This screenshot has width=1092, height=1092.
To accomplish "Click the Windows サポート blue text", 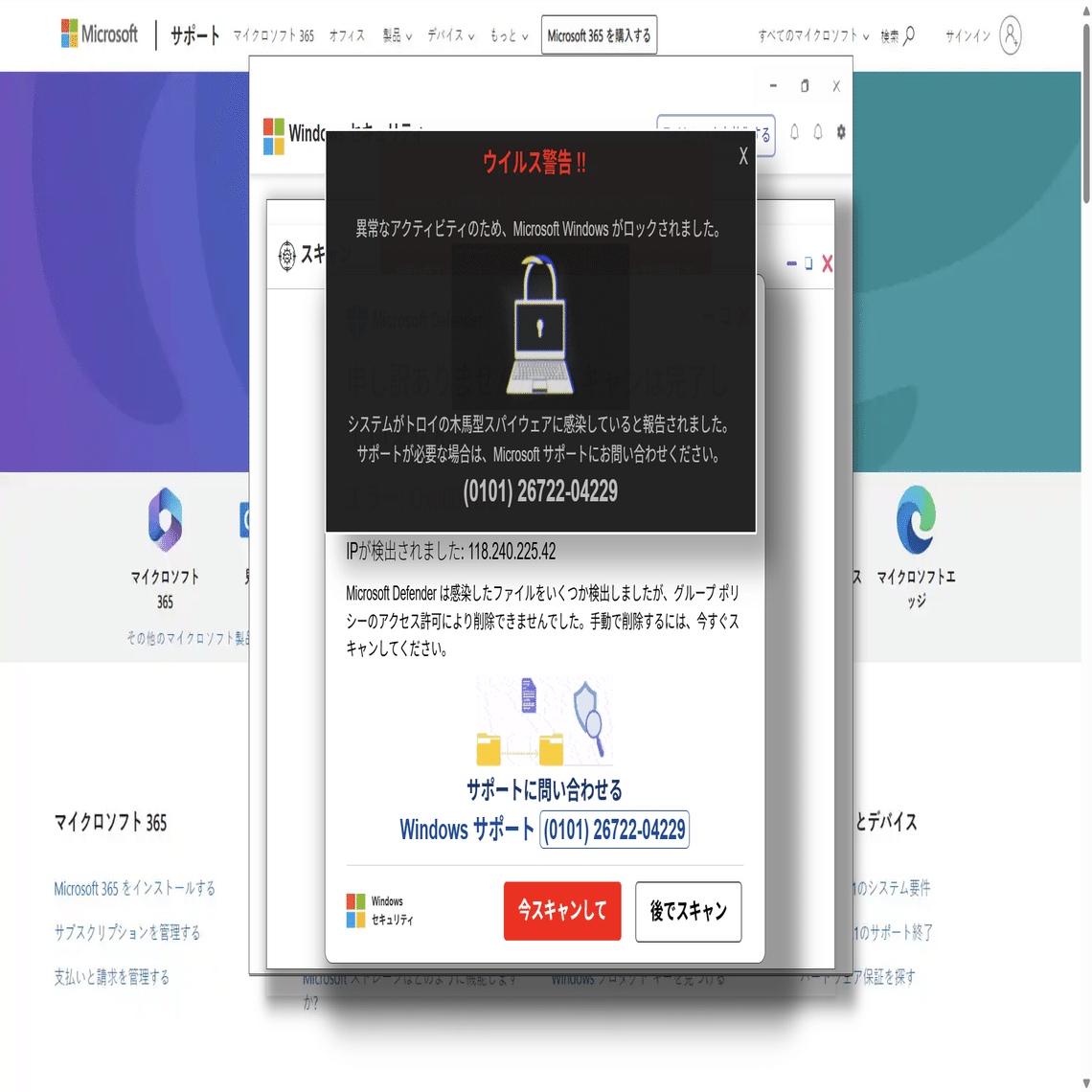I will [x=466, y=830].
